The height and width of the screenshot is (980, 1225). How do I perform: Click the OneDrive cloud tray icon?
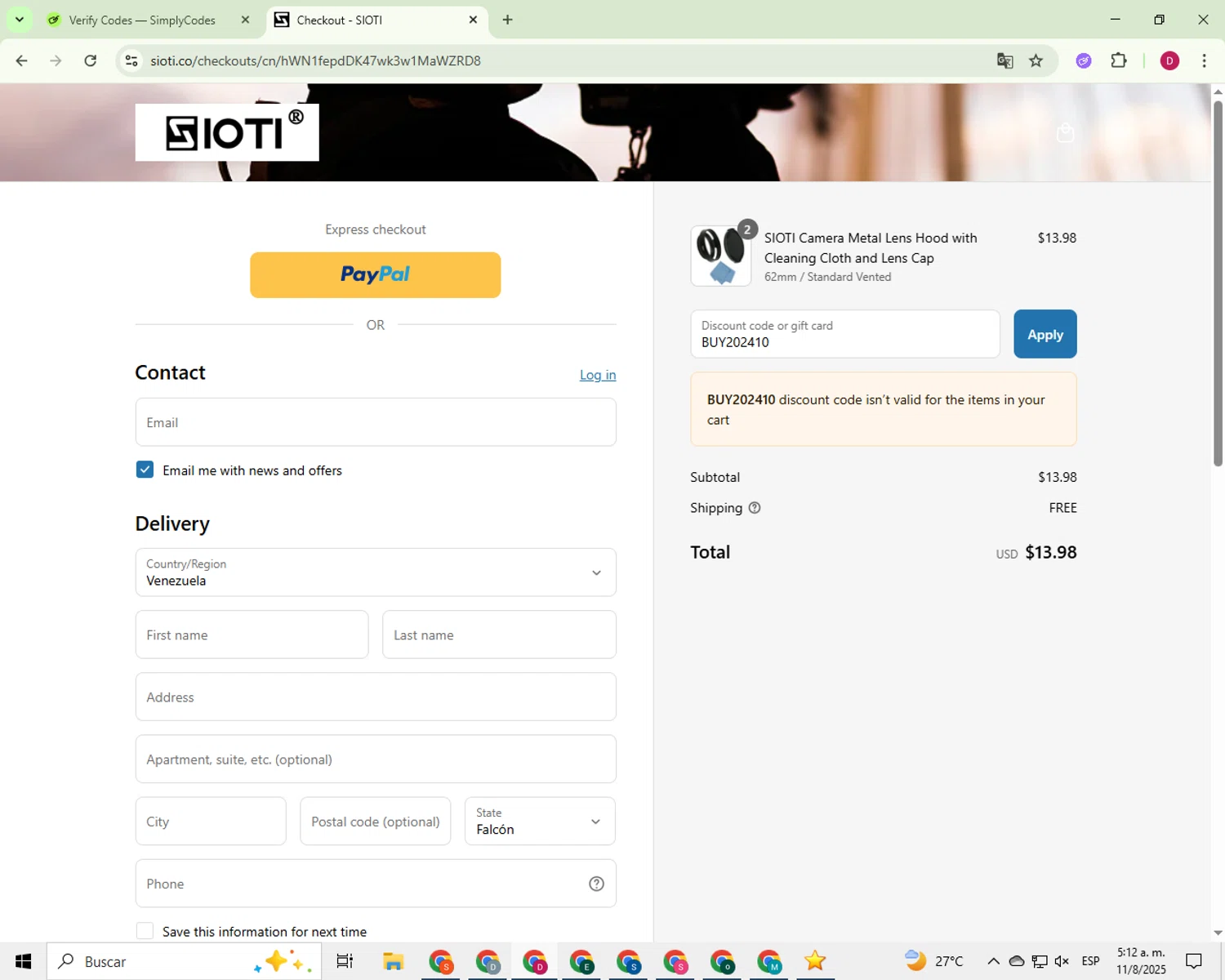point(1017,961)
